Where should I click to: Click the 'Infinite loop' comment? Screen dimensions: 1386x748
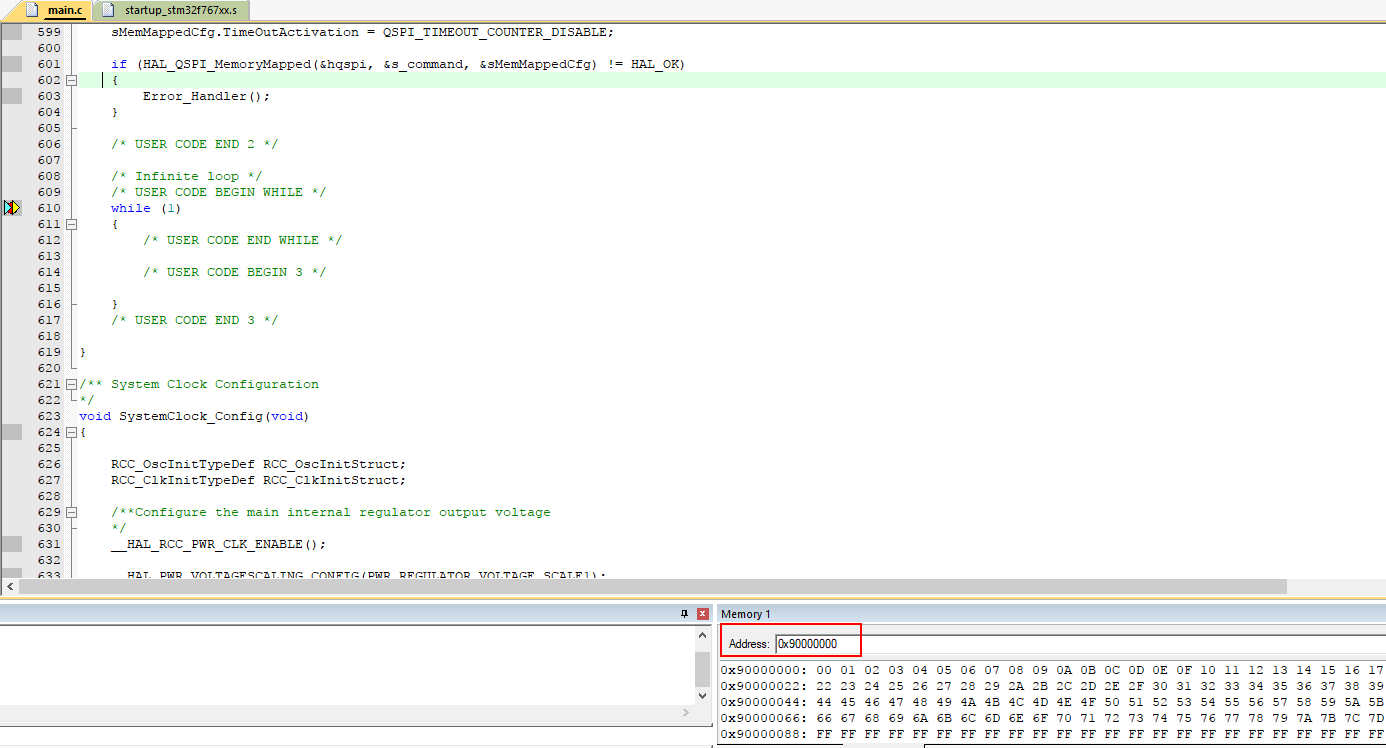(x=187, y=176)
